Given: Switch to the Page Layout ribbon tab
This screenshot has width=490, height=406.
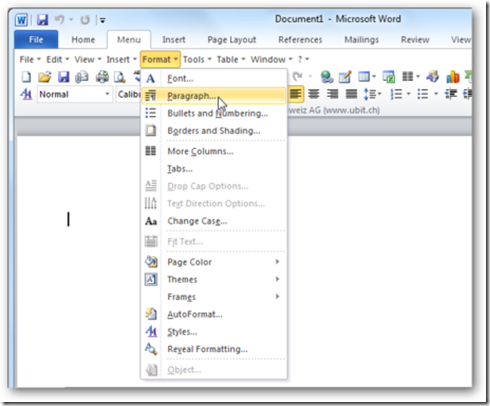Looking at the screenshot, I should (x=232, y=40).
